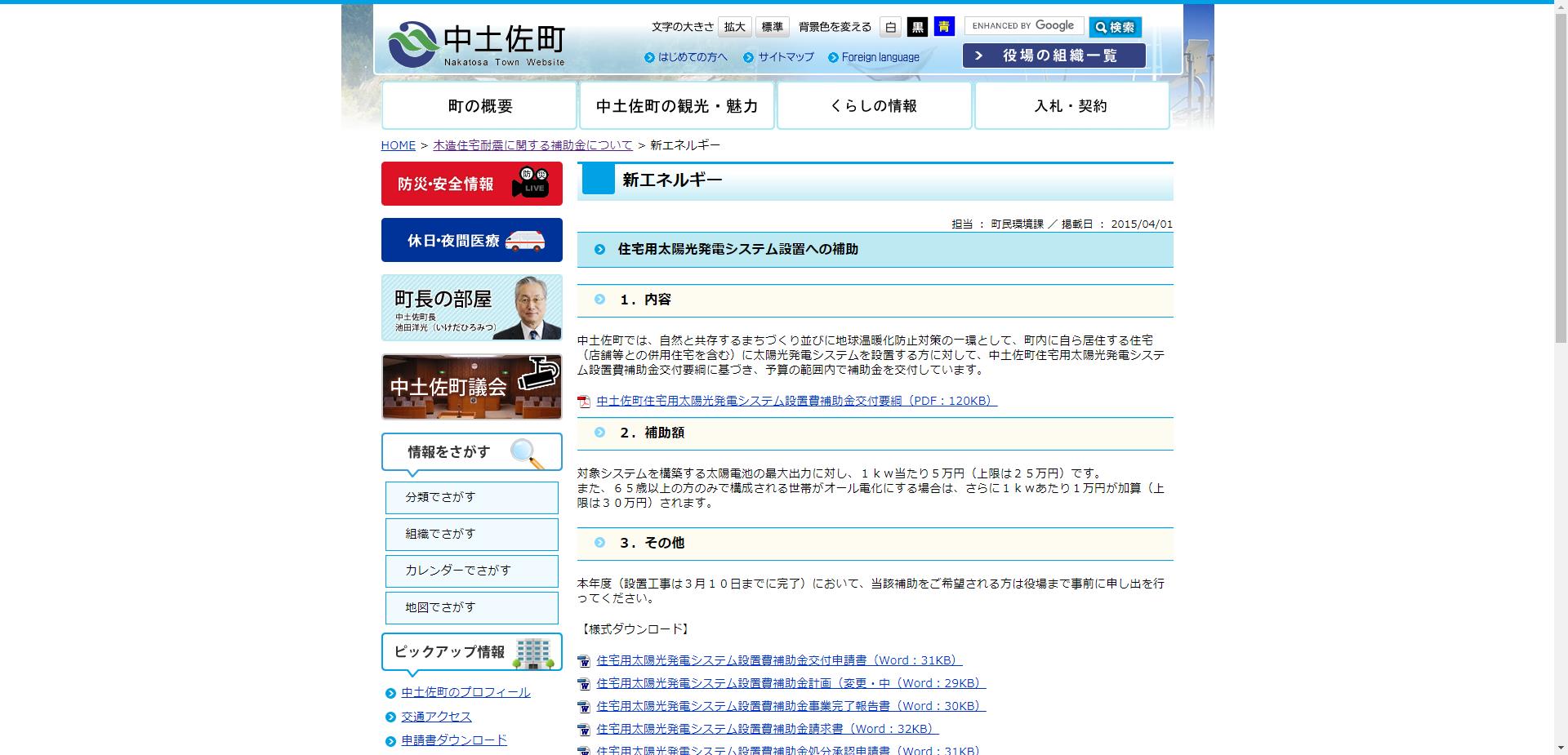Switch background color to 青 (blue)
Image resolution: width=1568 pixels, height=755 pixels.
coord(943,26)
